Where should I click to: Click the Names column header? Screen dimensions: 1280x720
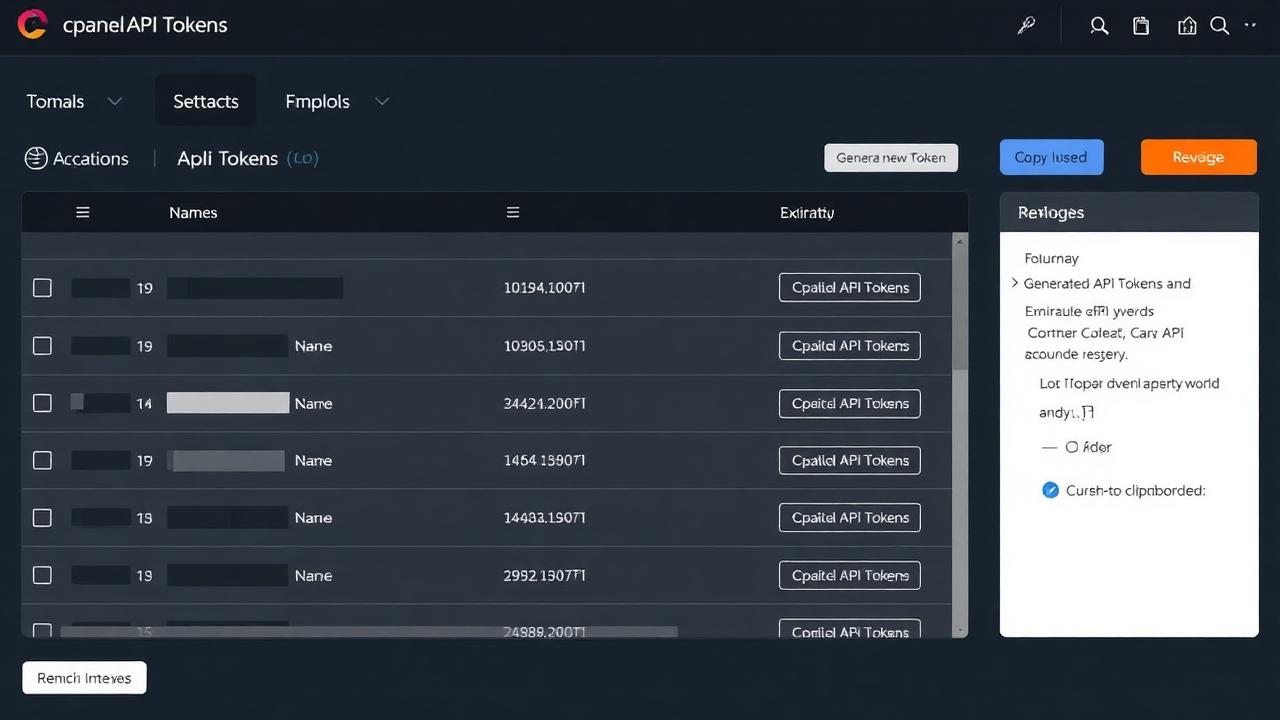point(193,212)
